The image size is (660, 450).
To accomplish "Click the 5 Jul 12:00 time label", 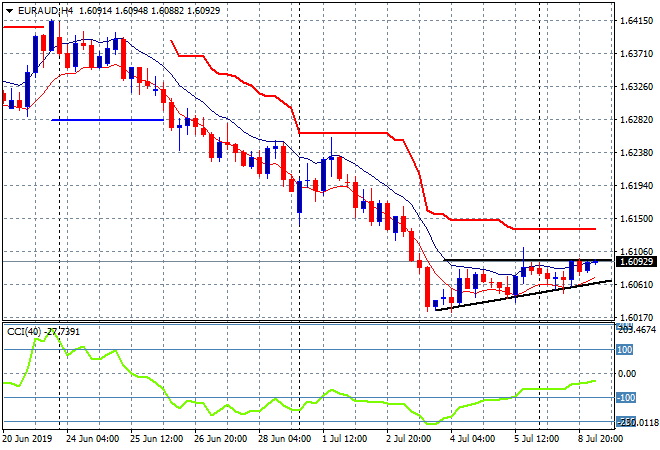I will coord(536,439).
